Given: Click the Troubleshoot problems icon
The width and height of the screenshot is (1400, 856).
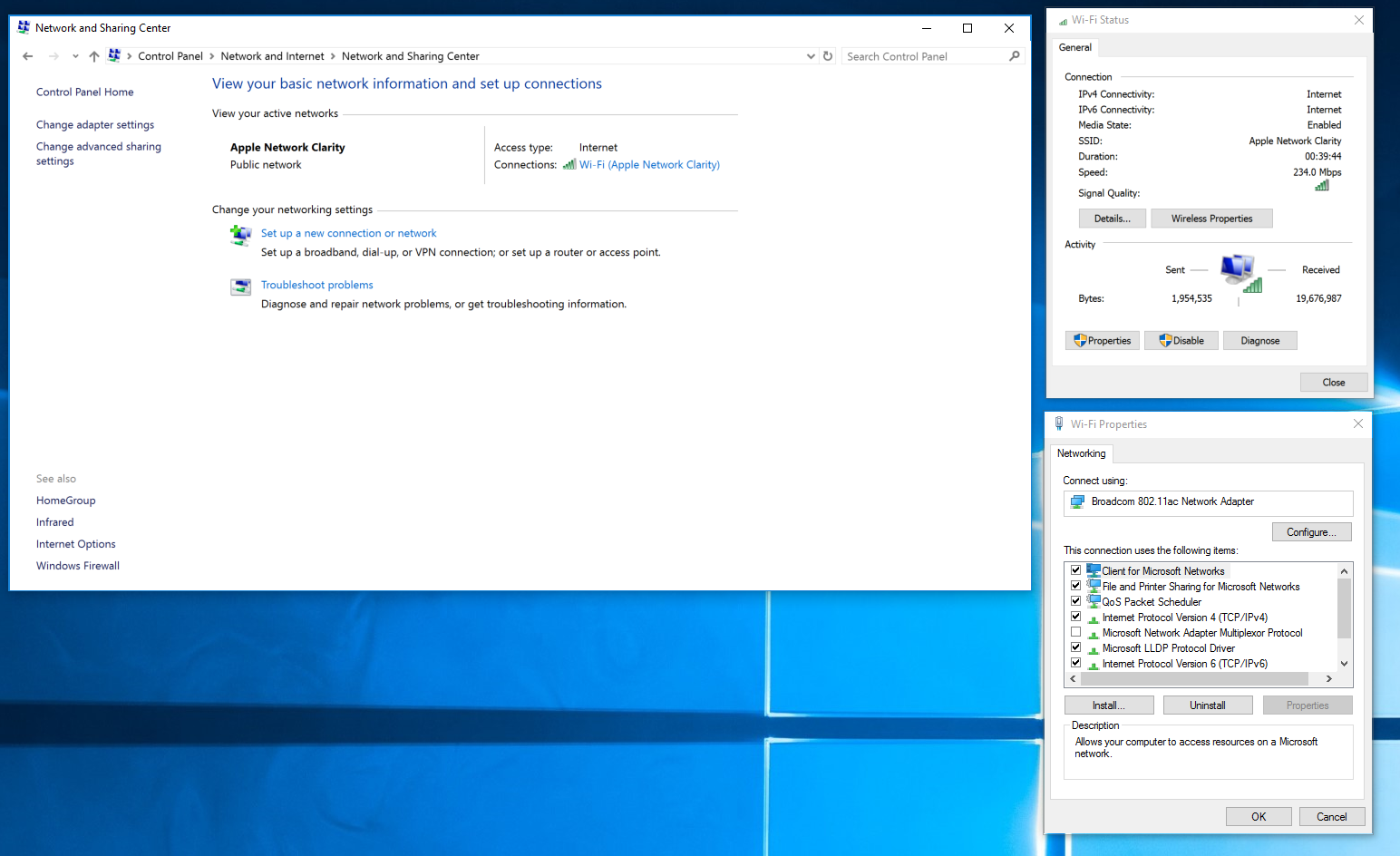Looking at the screenshot, I should coord(240,287).
